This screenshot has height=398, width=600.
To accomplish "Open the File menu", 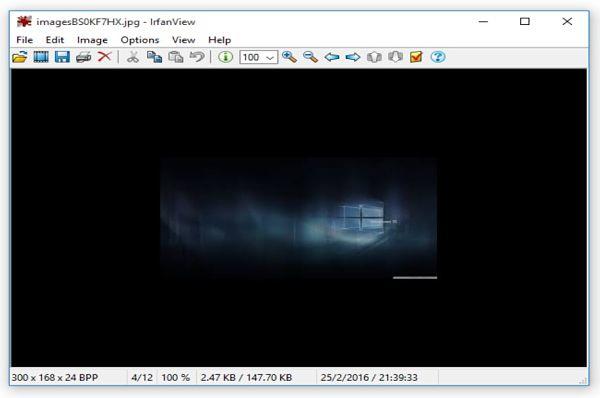I will click(x=24, y=40).
